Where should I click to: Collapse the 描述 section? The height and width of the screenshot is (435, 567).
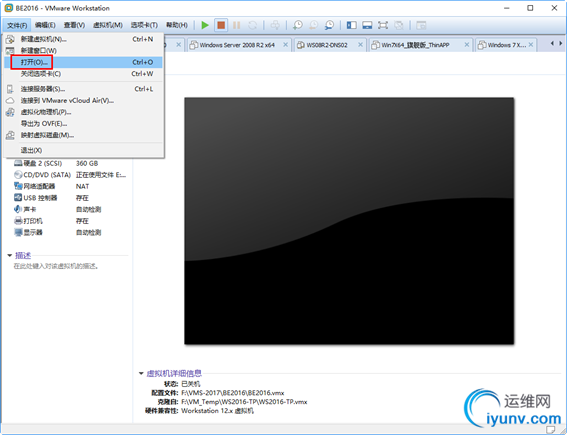coord(10,256)
